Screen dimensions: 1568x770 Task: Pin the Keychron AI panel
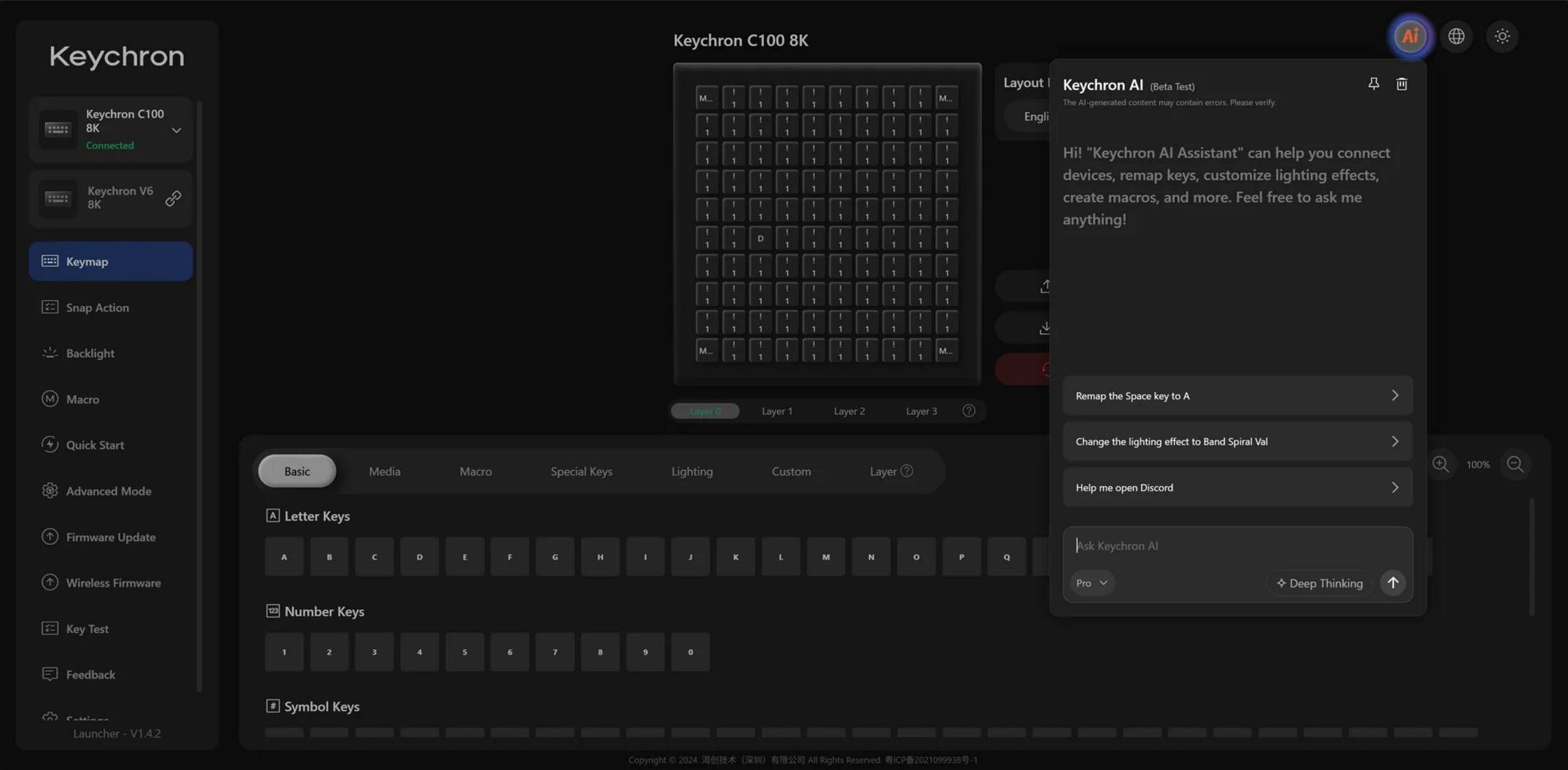pos(1373,84)
